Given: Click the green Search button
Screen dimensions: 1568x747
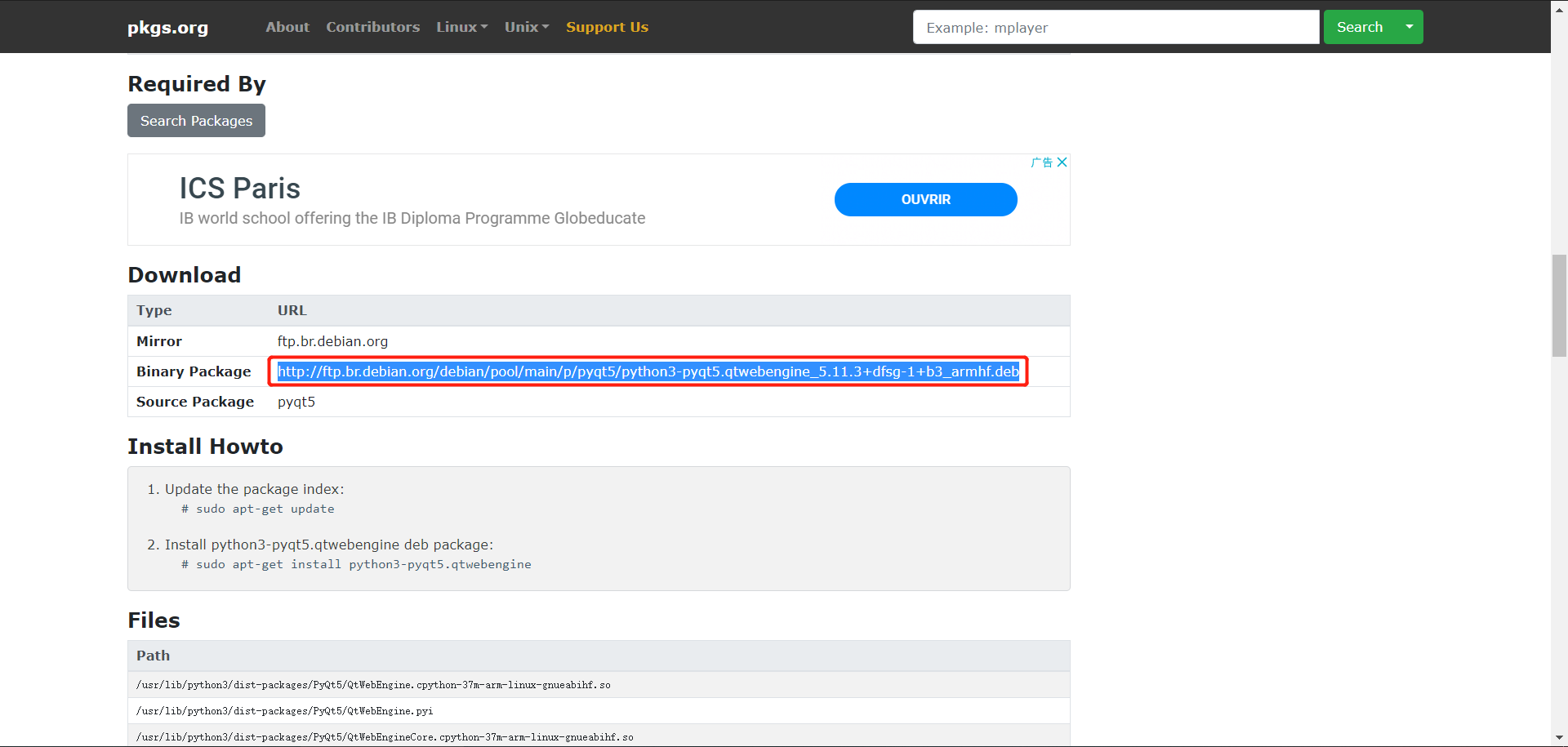Looking at the screenshot, I should 1358,27.
